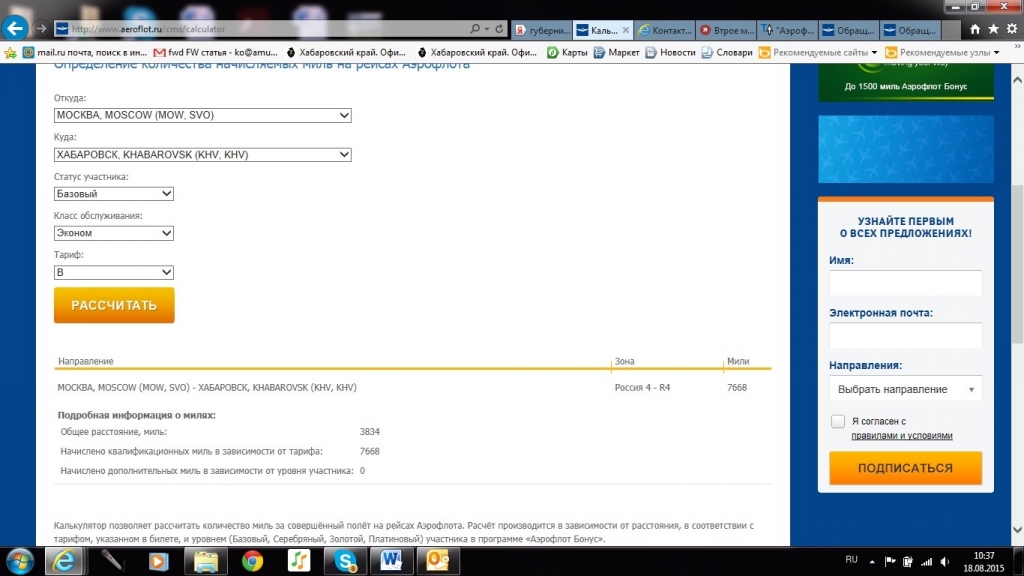The width and height of the screenshot is (1024, 576).
Task: Open File Explorer folder in taskbar
Action: pos(205,561)
